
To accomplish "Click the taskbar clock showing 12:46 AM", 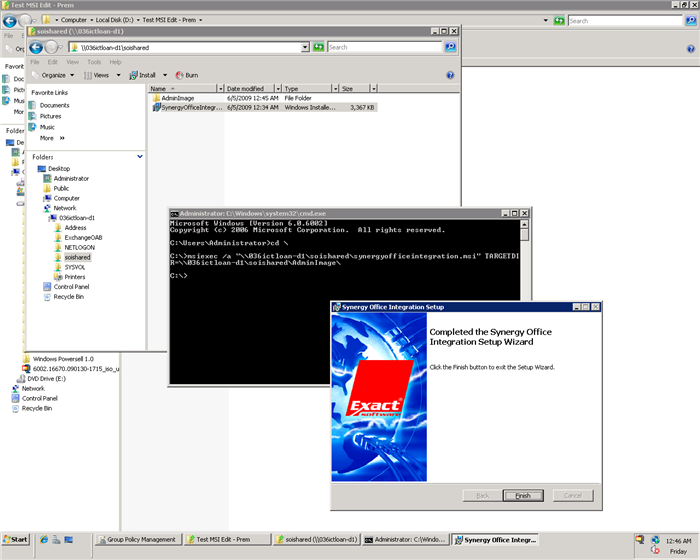I will [678, 541].
